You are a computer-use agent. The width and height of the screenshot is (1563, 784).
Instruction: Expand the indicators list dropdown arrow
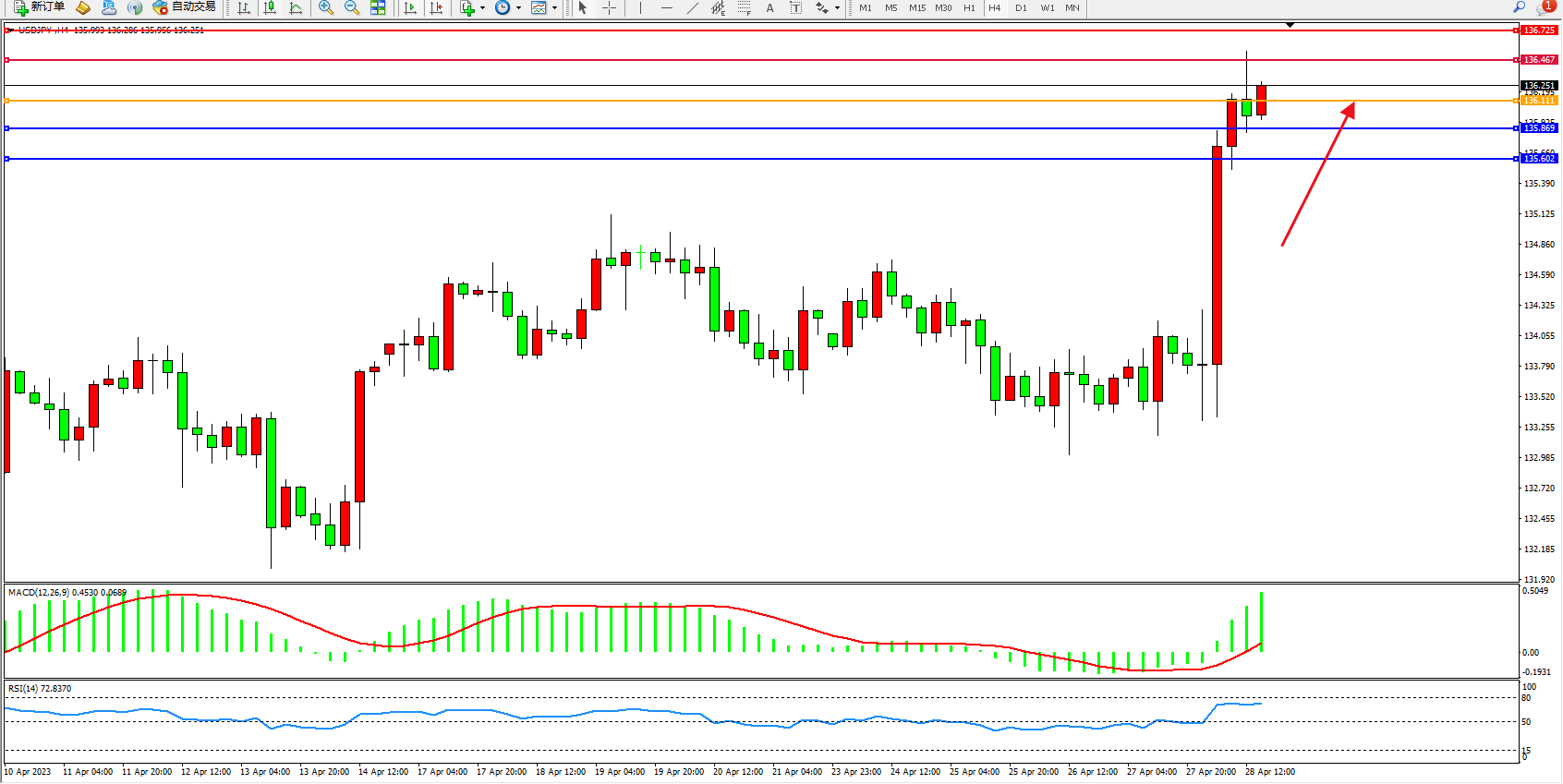pos(482,7)
